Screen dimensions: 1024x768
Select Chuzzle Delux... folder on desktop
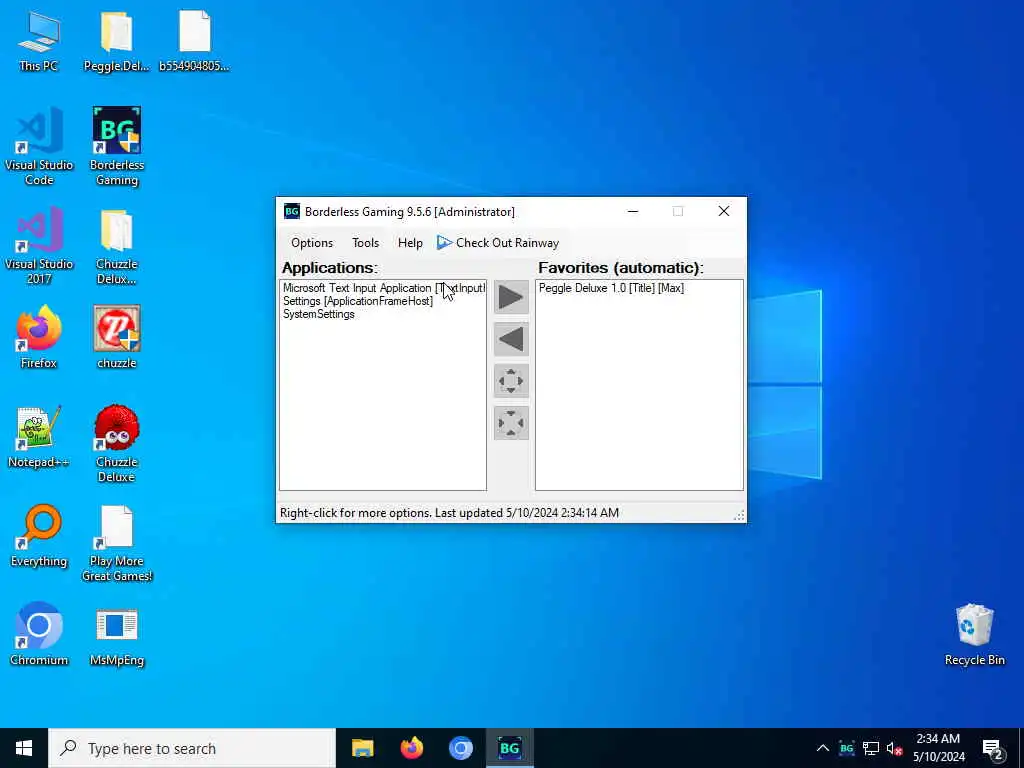pos(117,246)
